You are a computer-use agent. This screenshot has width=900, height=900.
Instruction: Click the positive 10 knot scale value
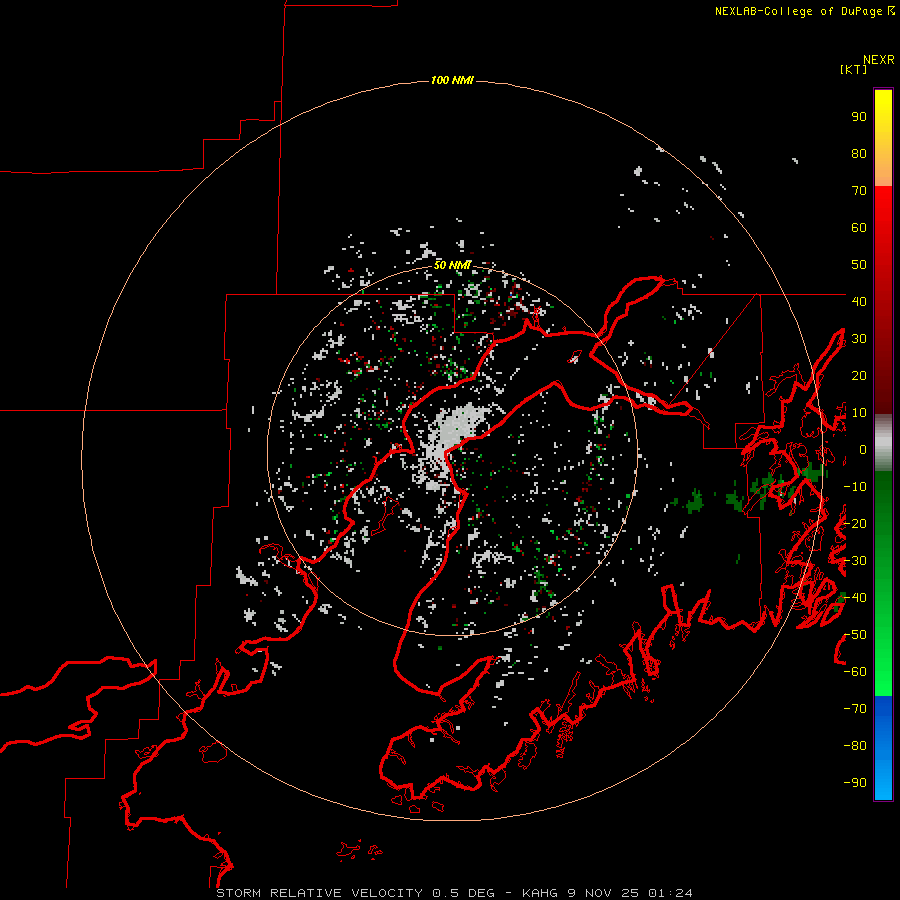(859, 413)
